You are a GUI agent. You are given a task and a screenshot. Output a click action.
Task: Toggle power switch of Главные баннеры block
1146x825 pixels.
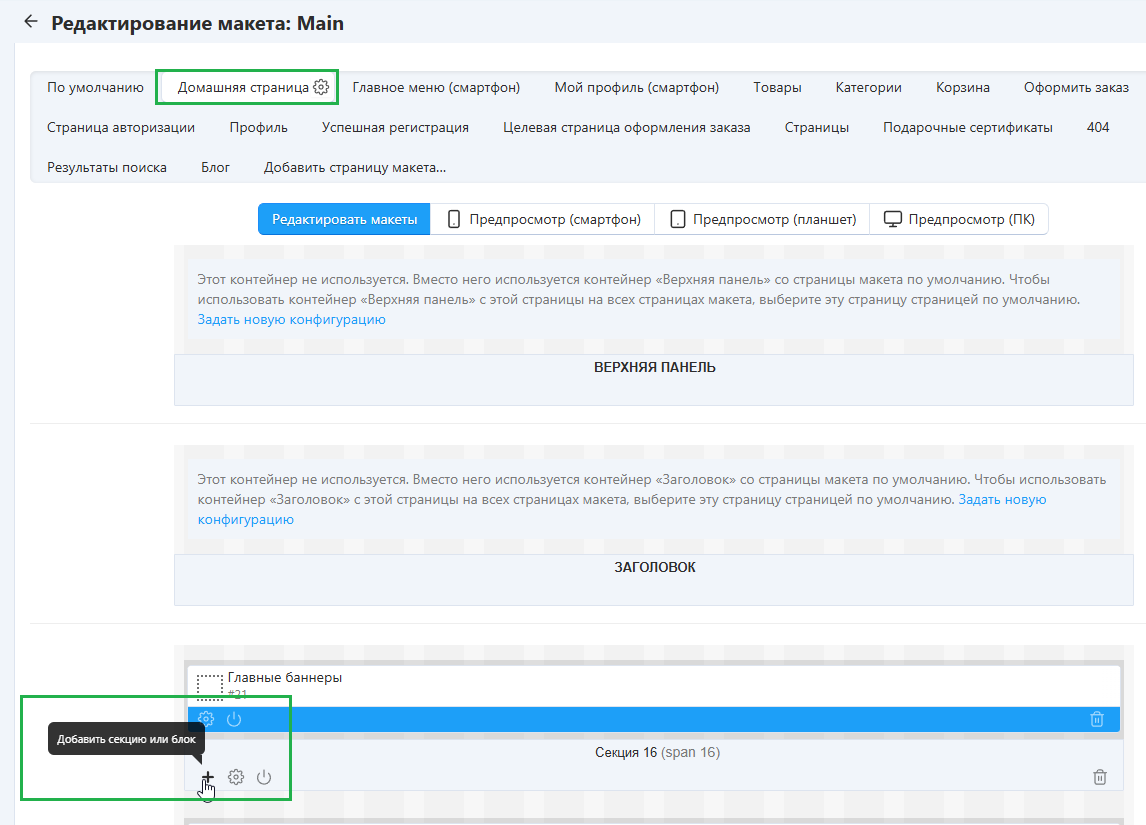(x=234, y=719)
